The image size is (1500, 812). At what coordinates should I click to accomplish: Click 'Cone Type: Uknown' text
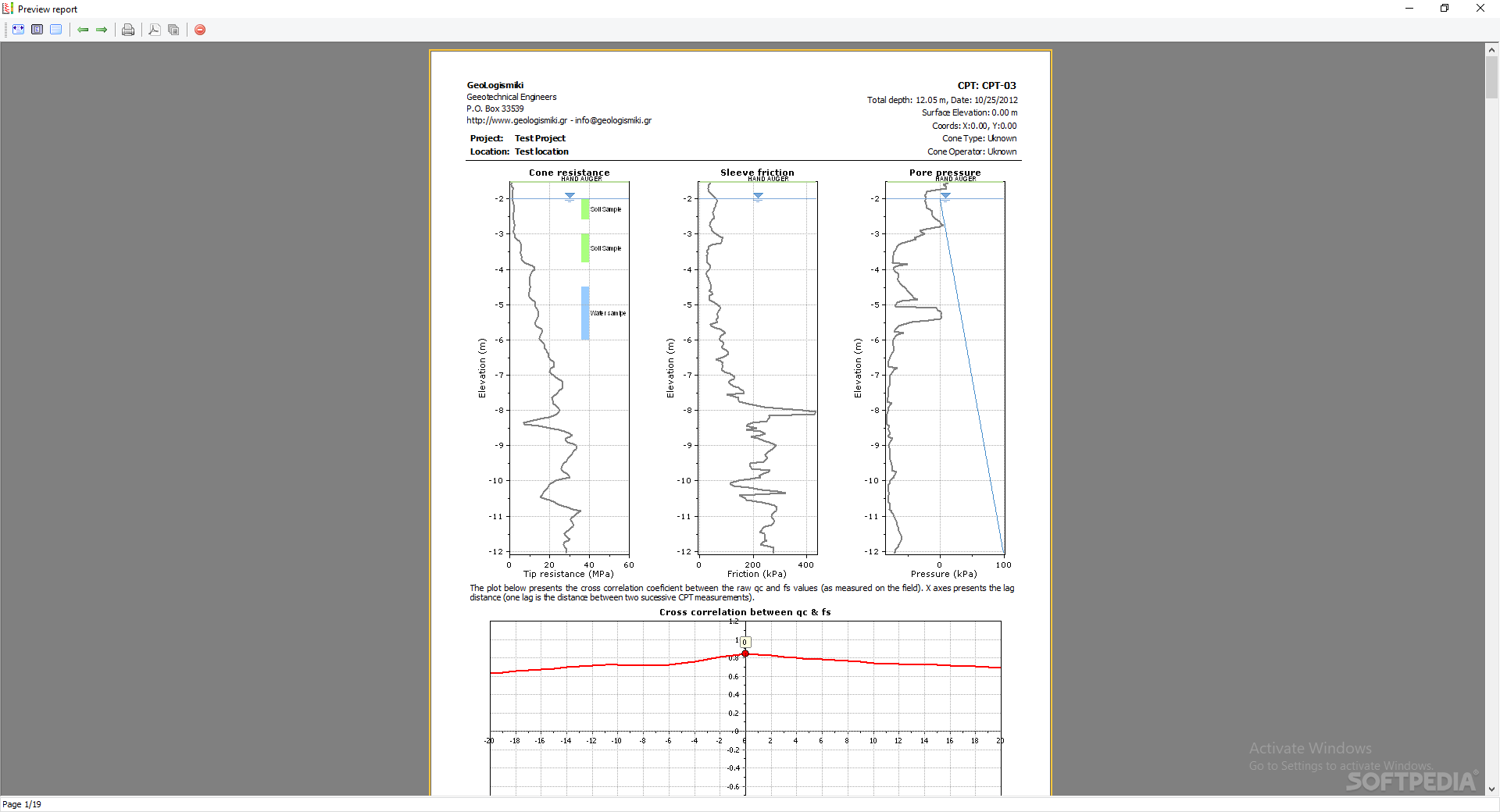pyautogui.click(x=979, y=138)
